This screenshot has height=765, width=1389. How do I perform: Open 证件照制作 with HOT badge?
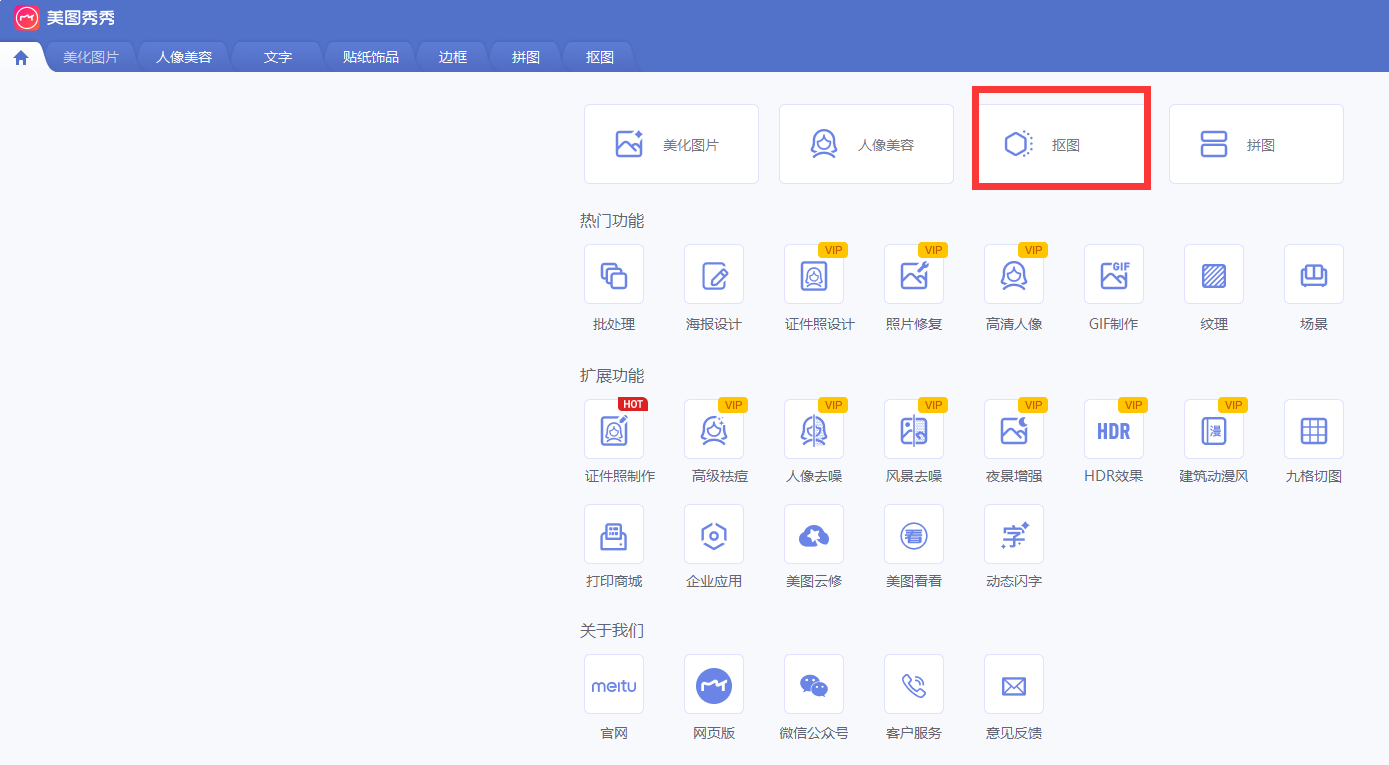tap(613, 430)
